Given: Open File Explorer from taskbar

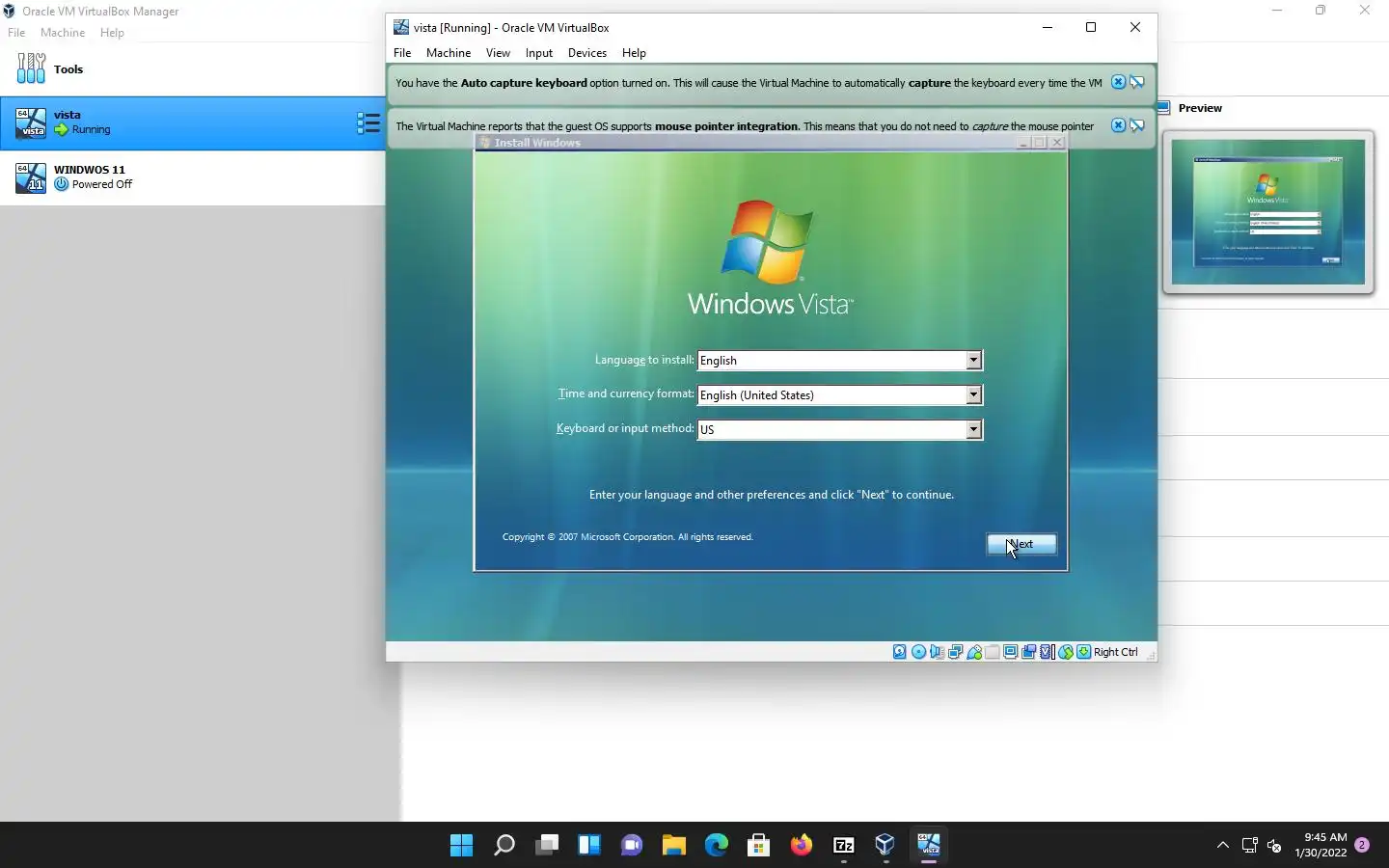Looking at the screenshot, I should tap(673, 846).
